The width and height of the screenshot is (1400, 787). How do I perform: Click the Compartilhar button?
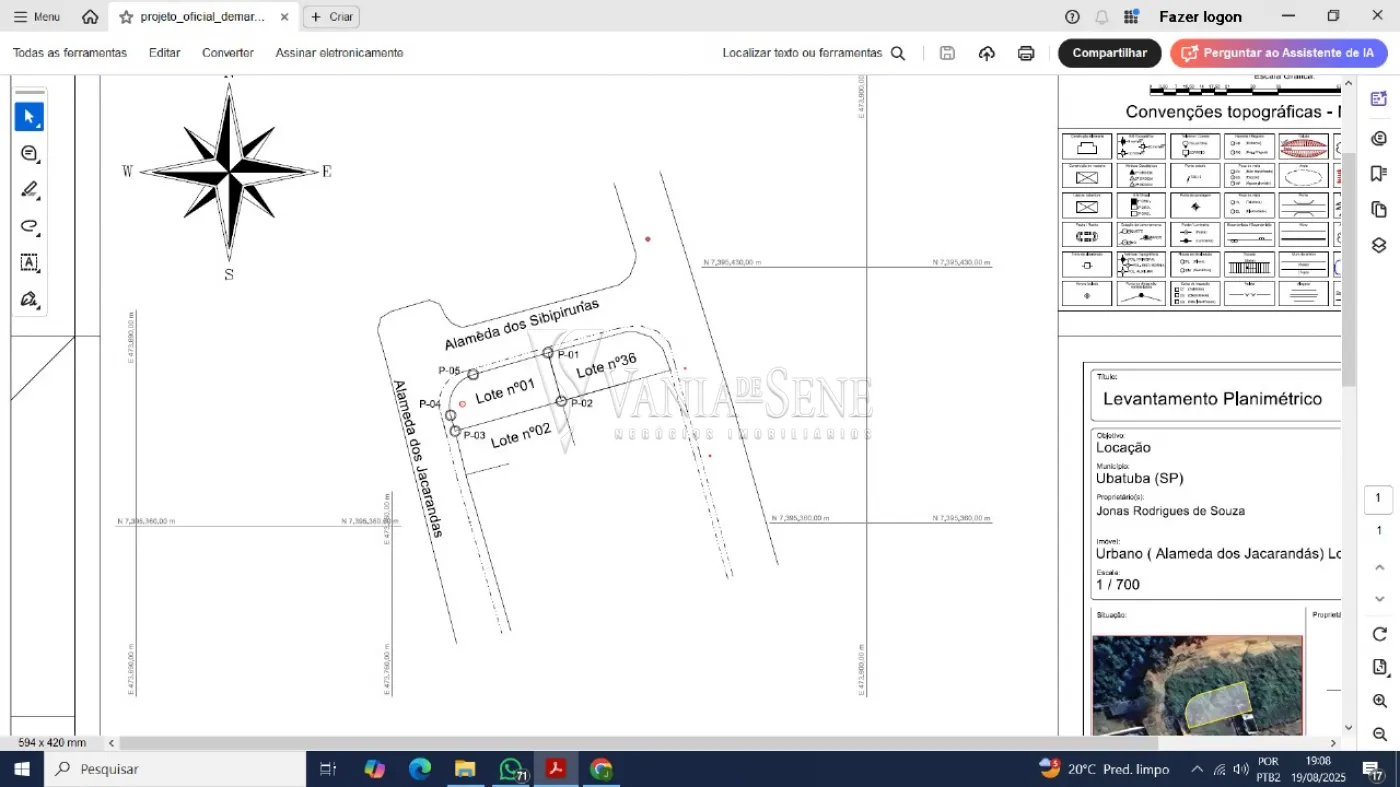[x=1109, y=53]
